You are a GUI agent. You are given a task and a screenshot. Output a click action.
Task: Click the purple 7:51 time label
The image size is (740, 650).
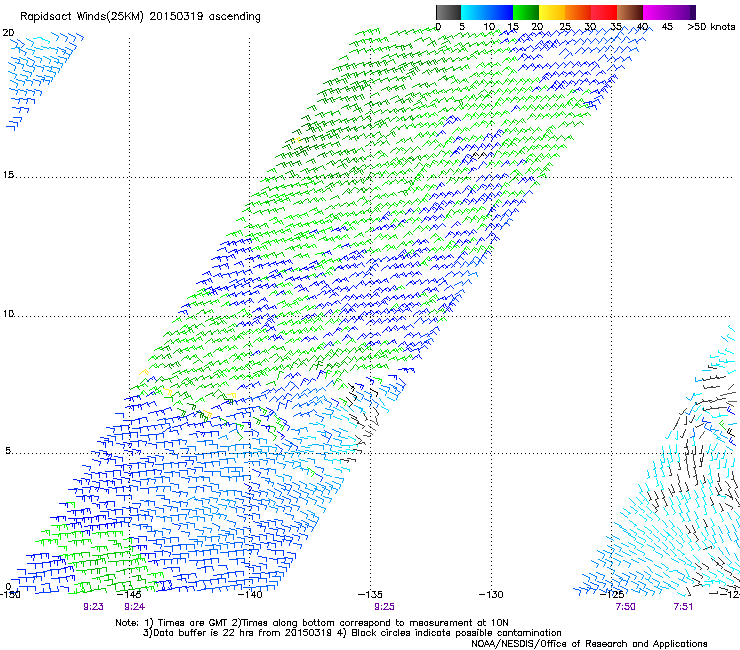pyautogui.click(x=683, y=607)
